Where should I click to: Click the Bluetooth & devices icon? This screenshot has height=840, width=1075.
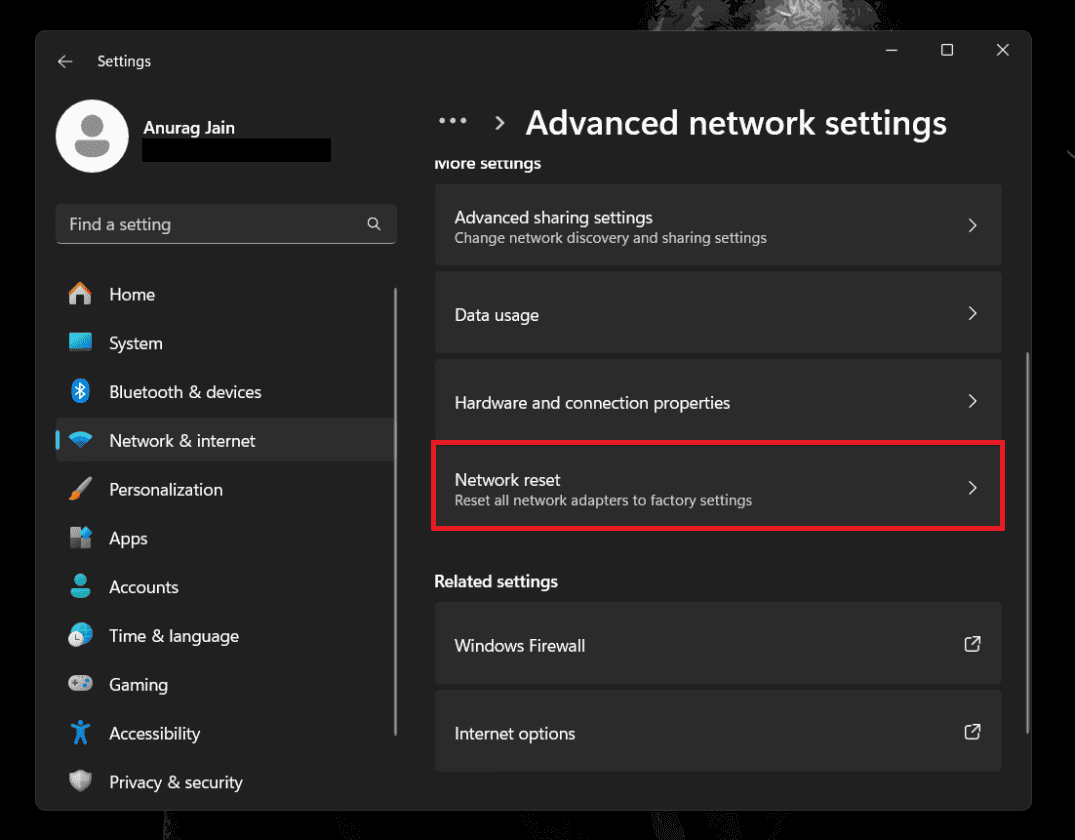click(x=79, y=391)
